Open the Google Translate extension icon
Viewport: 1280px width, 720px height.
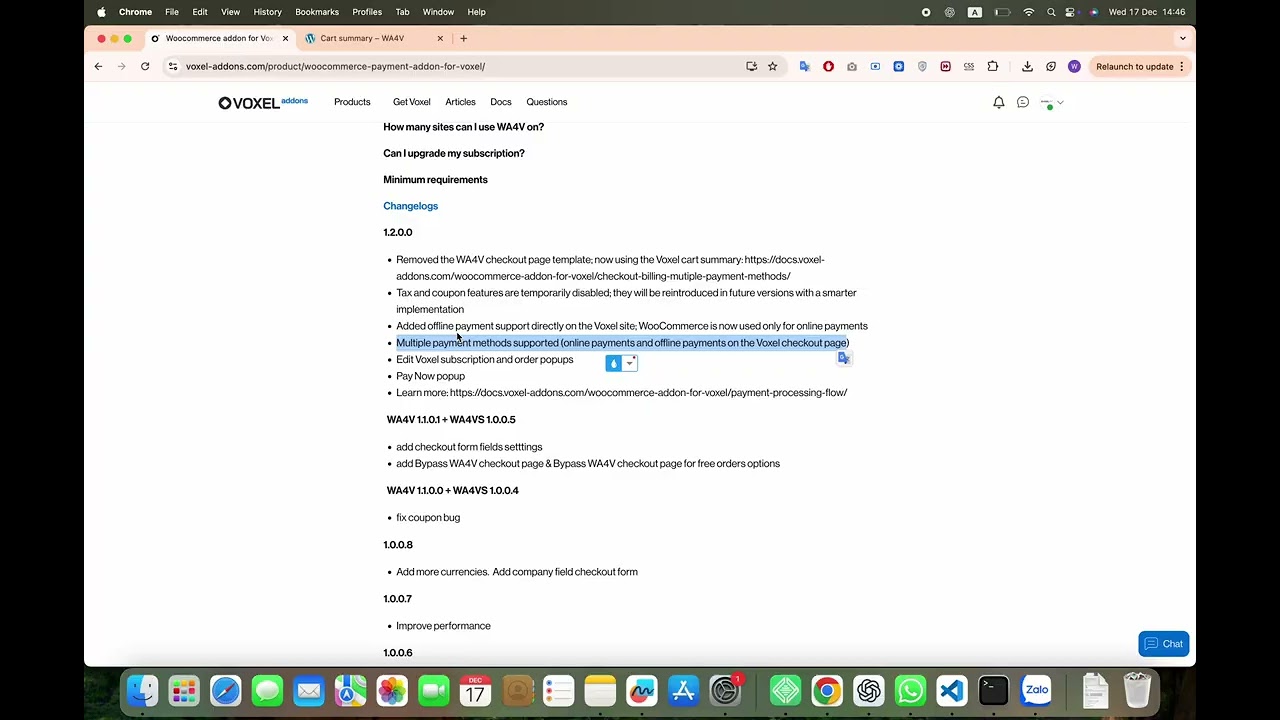[x=804, y=66]
